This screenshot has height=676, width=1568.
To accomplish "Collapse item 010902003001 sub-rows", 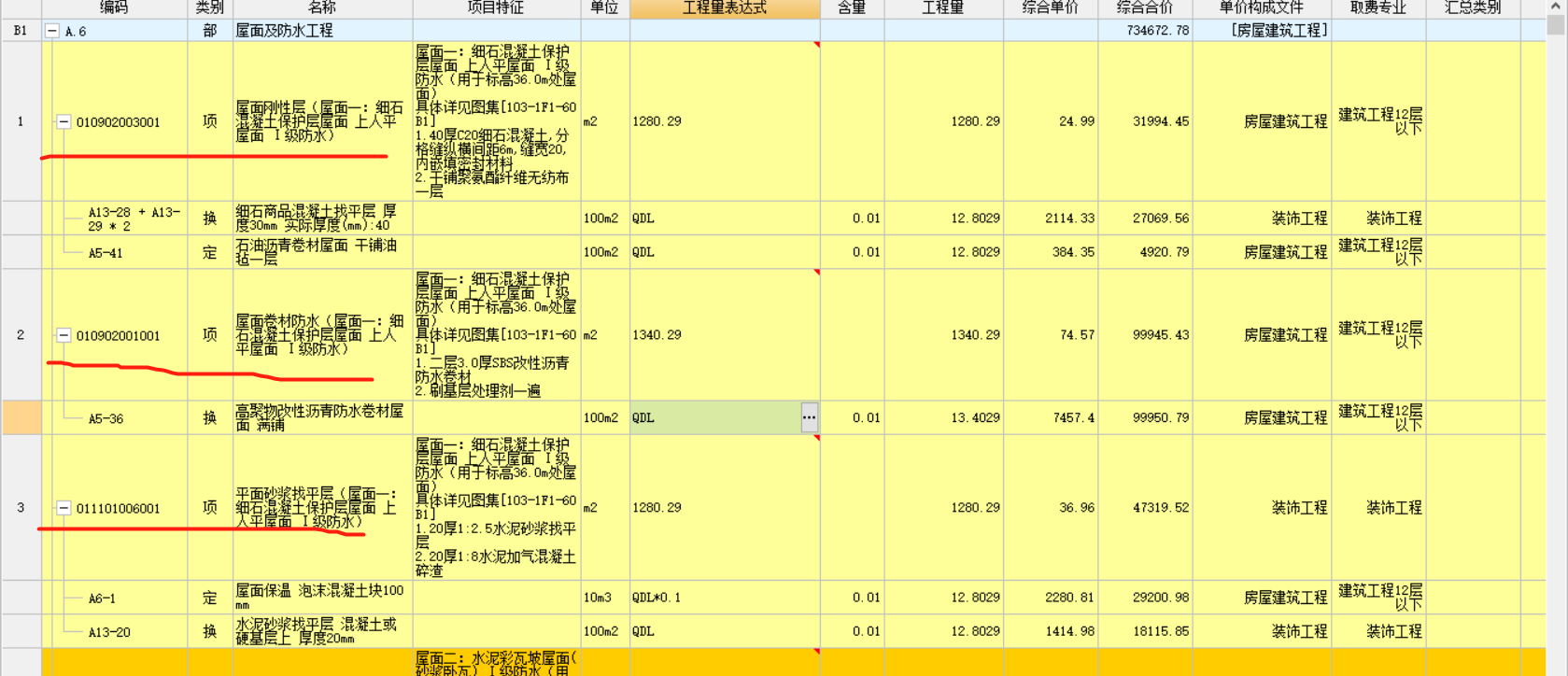I will (64, 122).
